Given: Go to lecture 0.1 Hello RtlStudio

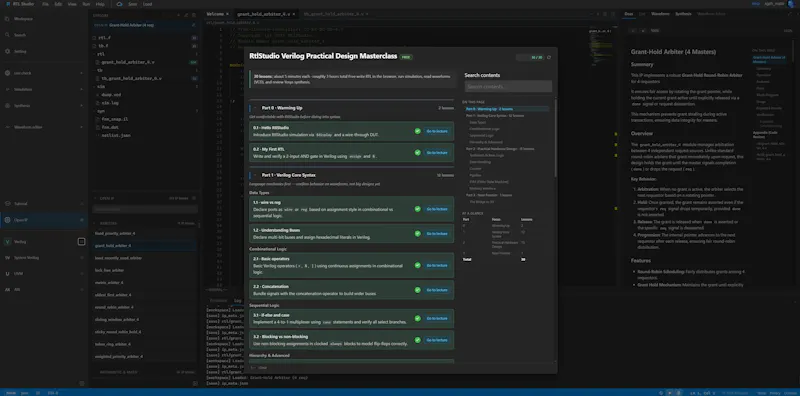Looking at the screenshot, I should [x=437, y=131].
